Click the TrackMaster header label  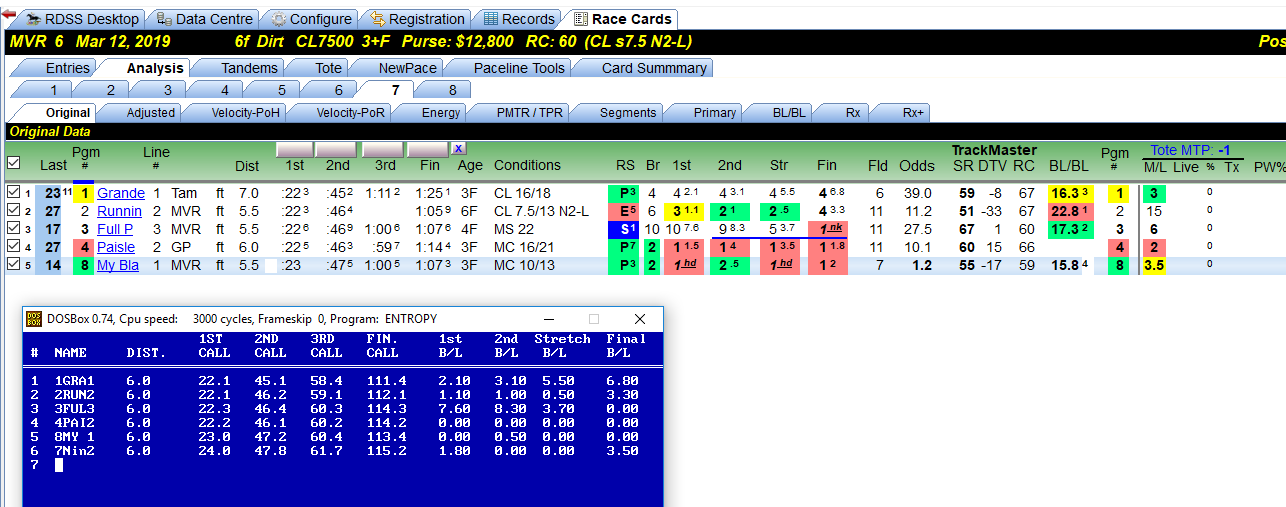994,150
